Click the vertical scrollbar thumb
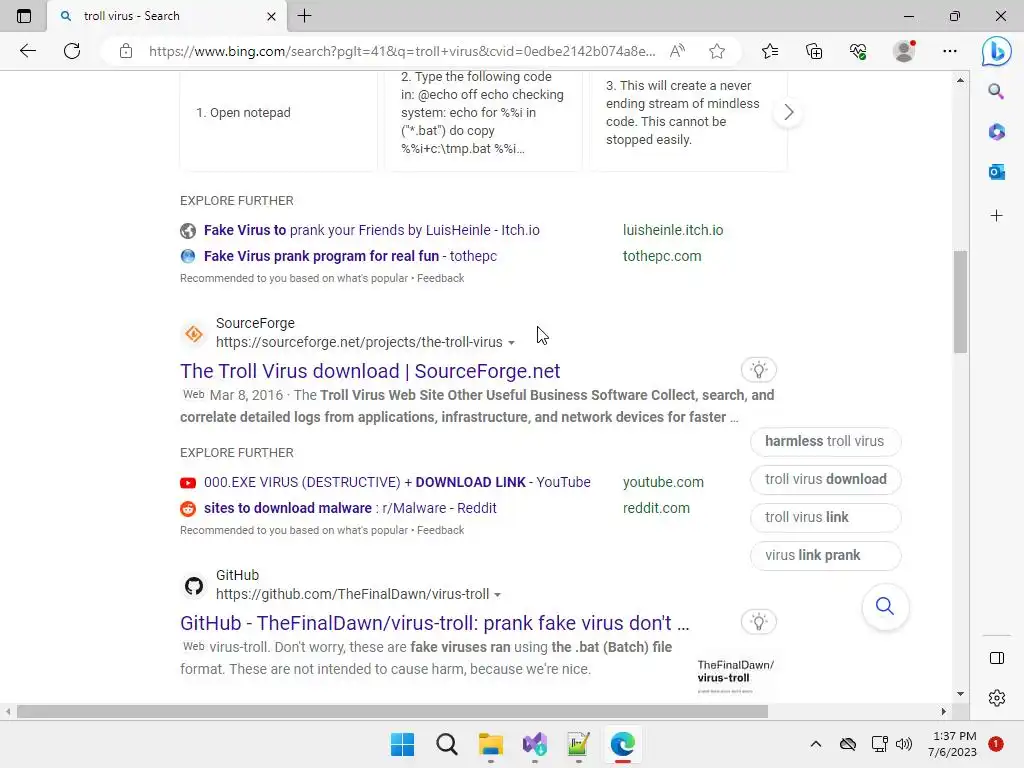The height and width of the screenshot is (768, 1024). [959, 302]
